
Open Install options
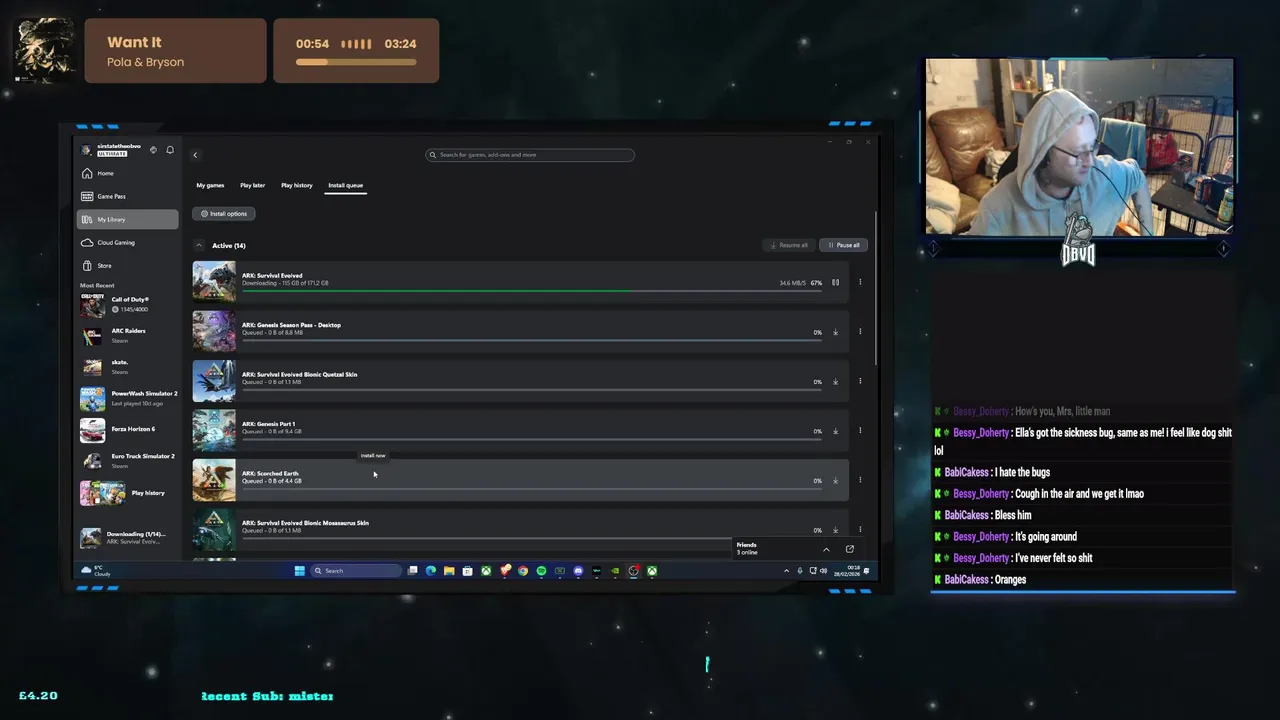tap(224, 213)
